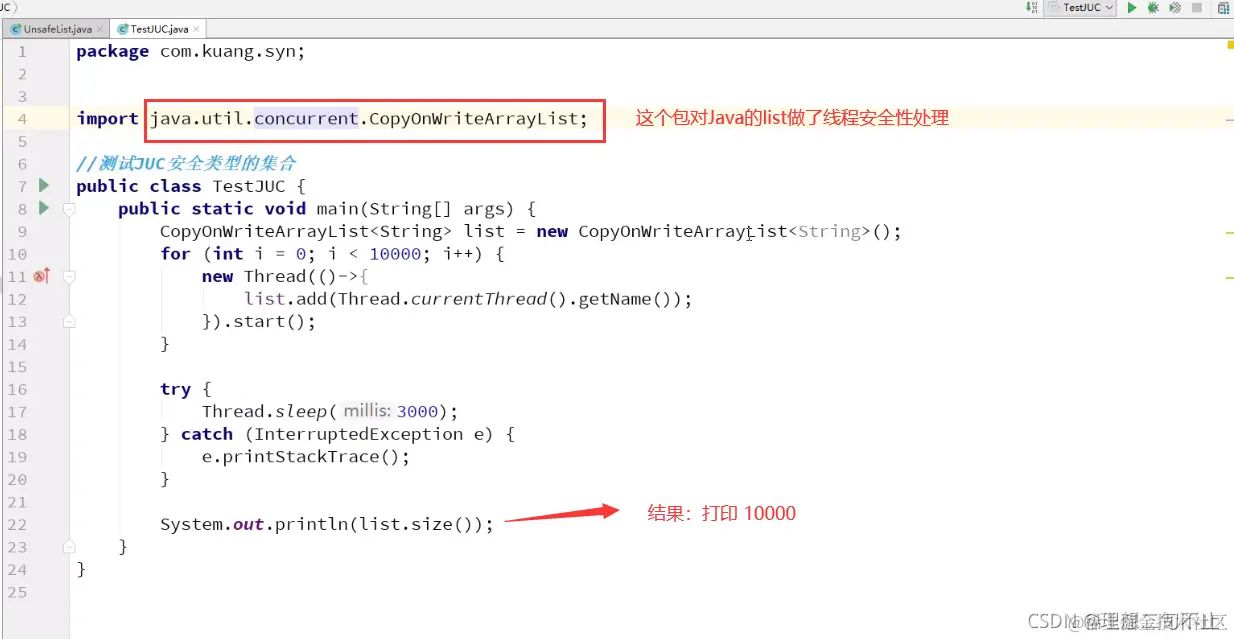Click the word 'concurrent' in the import
Viewport: 1234px width, 639px height.
pos(306,118)
